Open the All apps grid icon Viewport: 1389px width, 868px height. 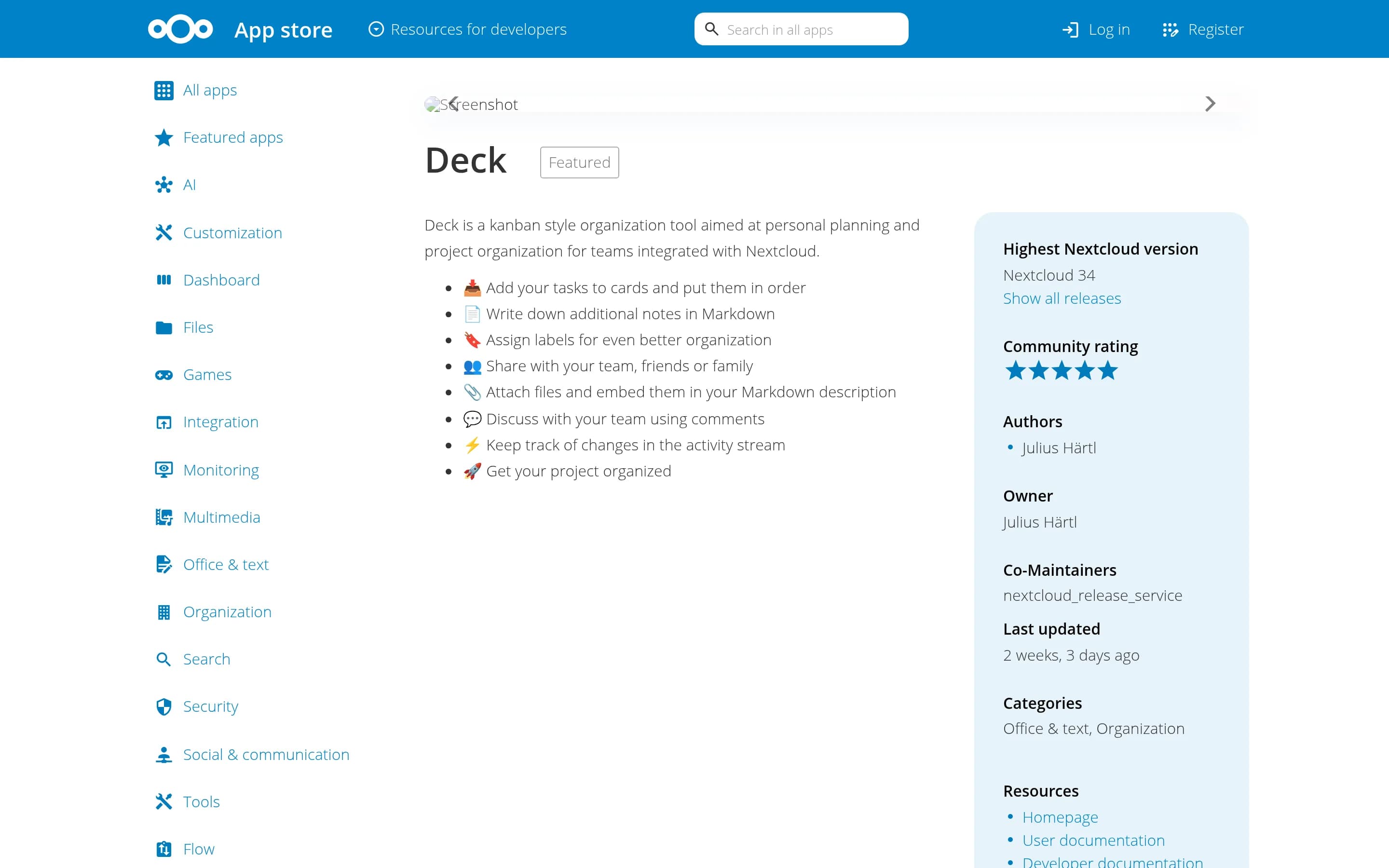coord(163,90)
